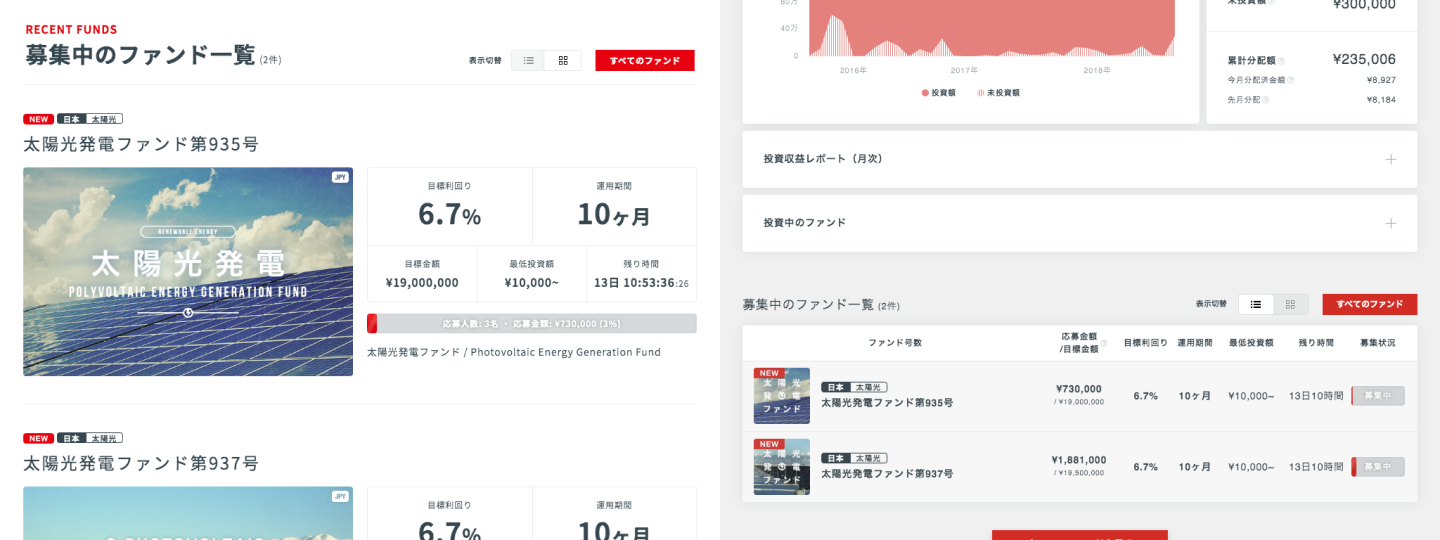1440x540 pixels.
Task: Click 募集中 status button for fund 935
Action: click(1378, 396)
